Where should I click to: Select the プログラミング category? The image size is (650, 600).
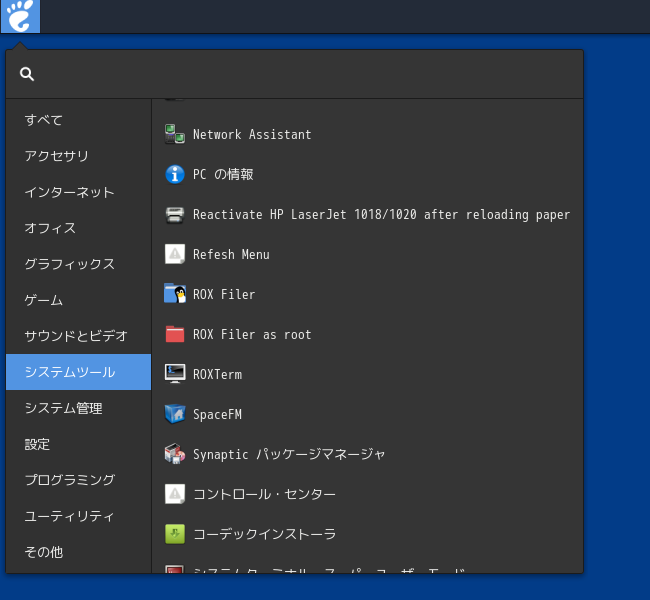click(78, 480)
